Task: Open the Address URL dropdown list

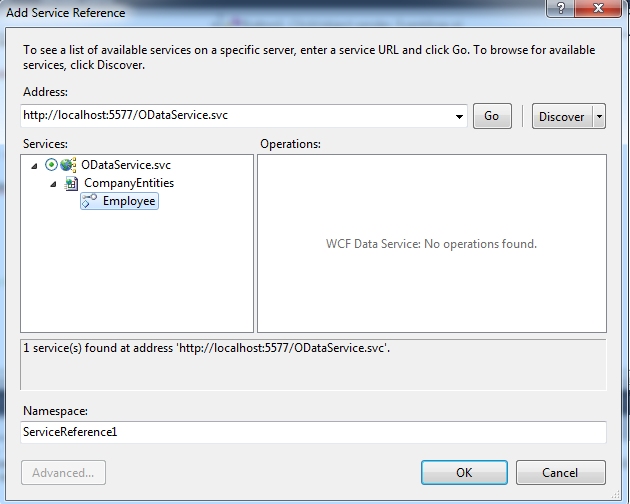Action: click(x=459, y=116)
